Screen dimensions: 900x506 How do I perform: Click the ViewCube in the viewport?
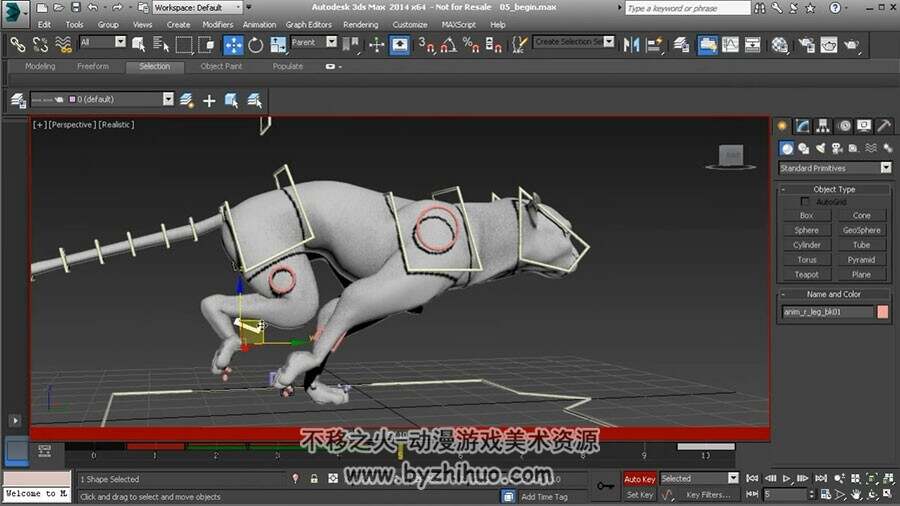tap(731, 156)
